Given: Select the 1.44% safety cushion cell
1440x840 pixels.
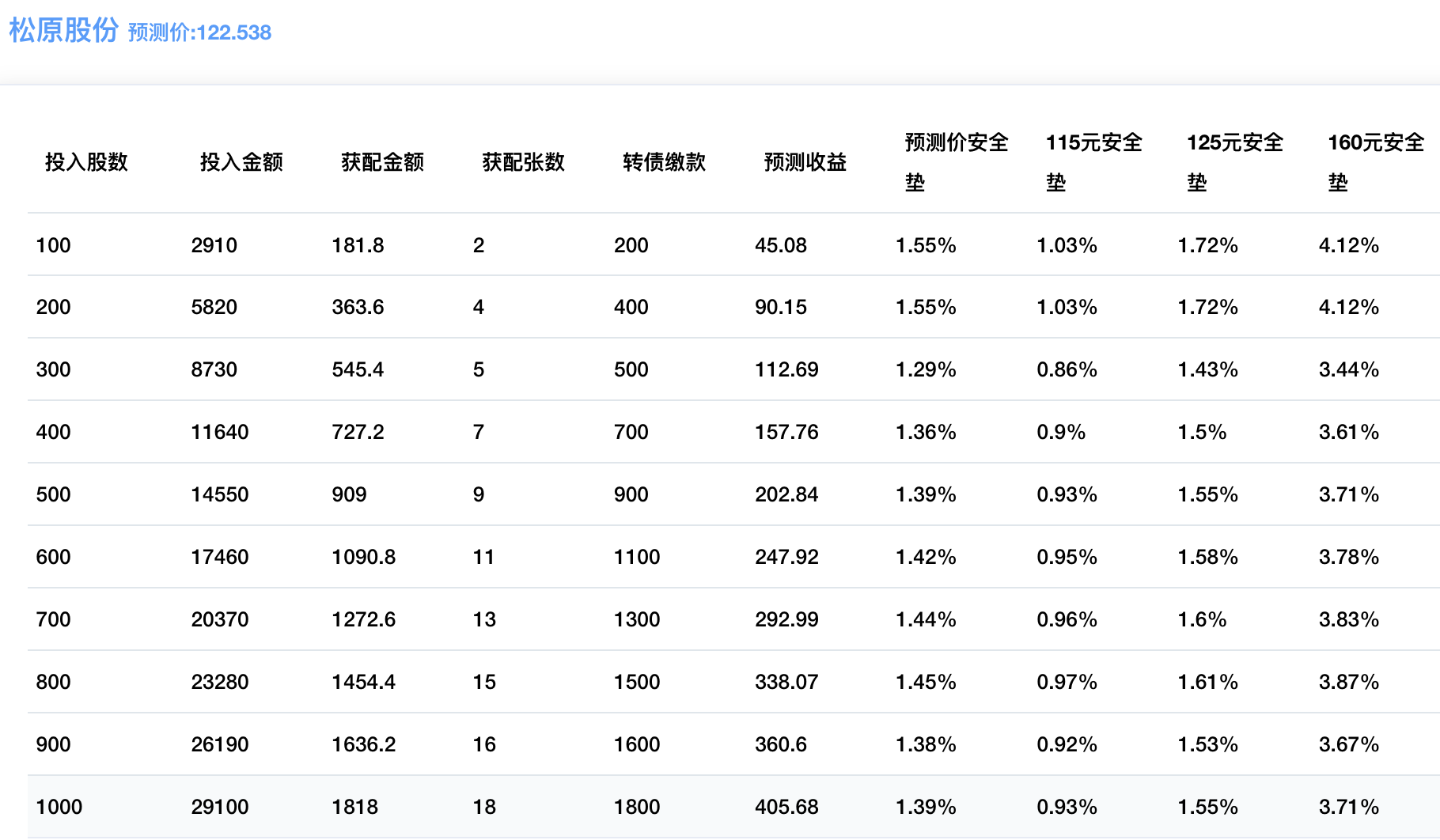Looking at the screenshot, I should point(926,619).
